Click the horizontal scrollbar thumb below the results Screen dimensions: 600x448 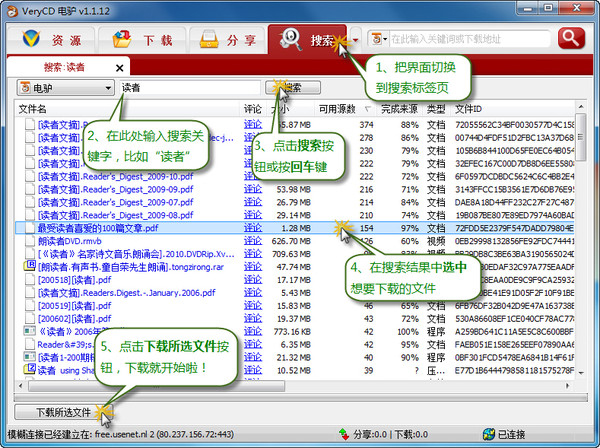point(156,386)
